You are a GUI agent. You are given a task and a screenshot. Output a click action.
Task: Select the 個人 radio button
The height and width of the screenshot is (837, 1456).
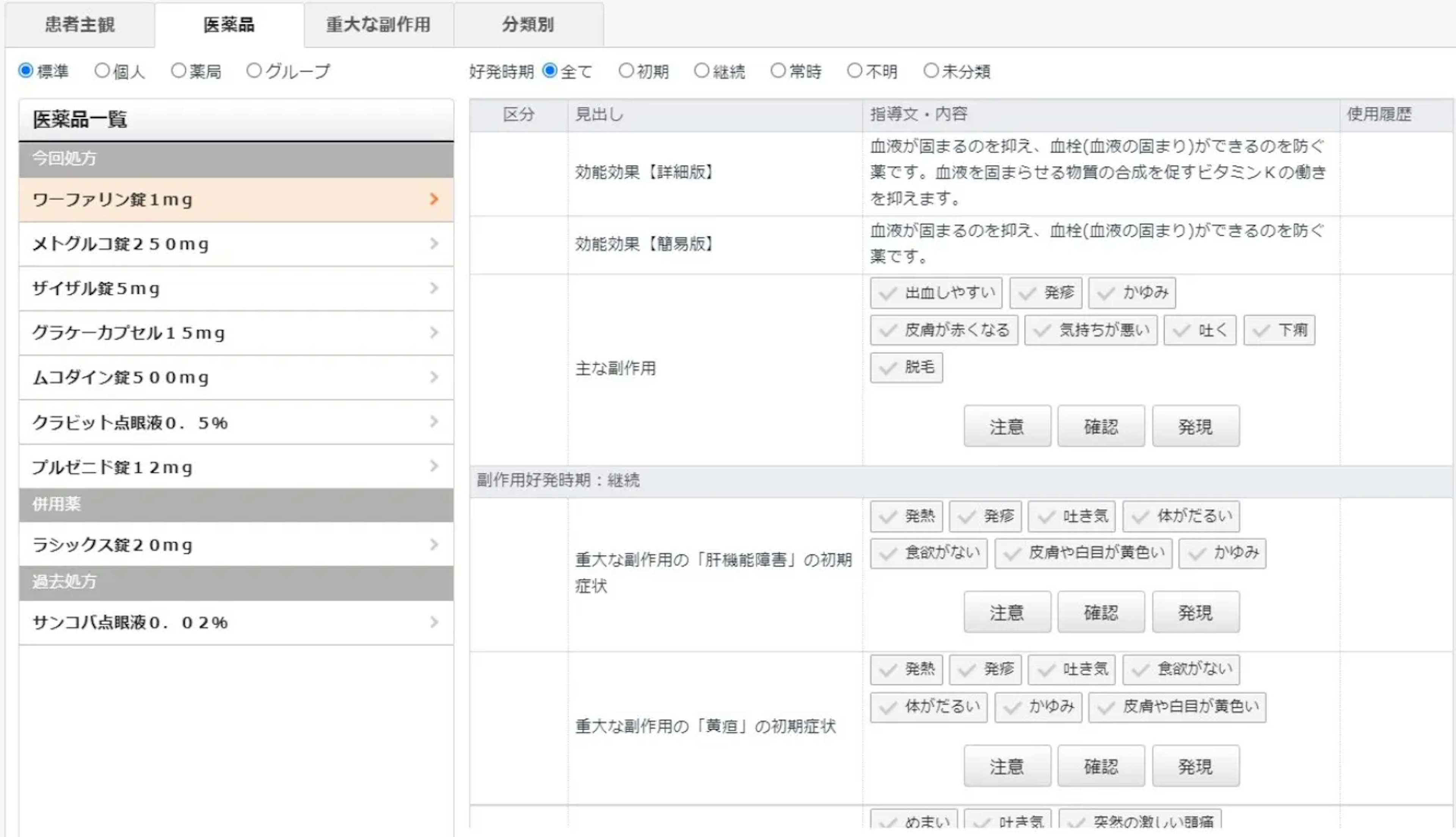pos(102,71)
